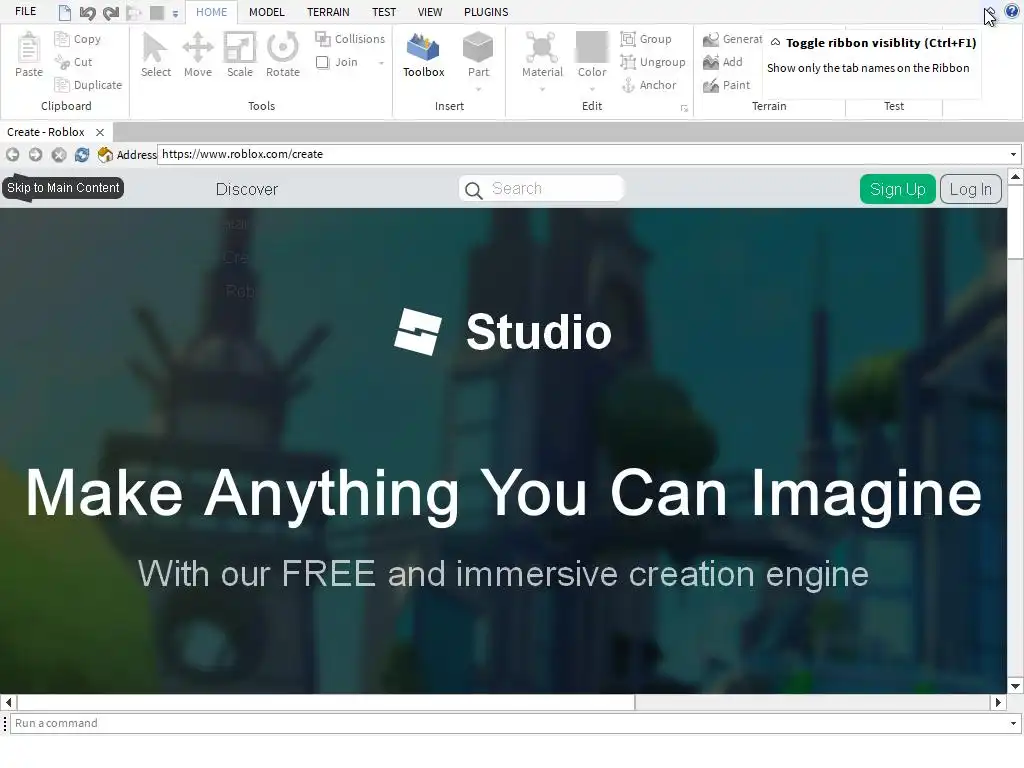Viewport: 1024px width, 768px height.
Task: Open the Toolbox panel
Action: 423,55
